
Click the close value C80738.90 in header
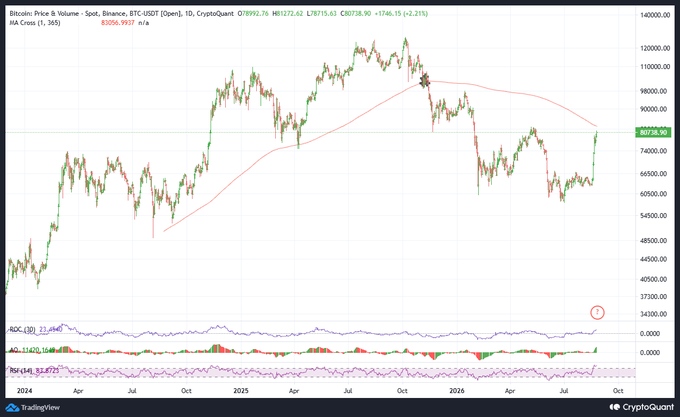[356, 13]
